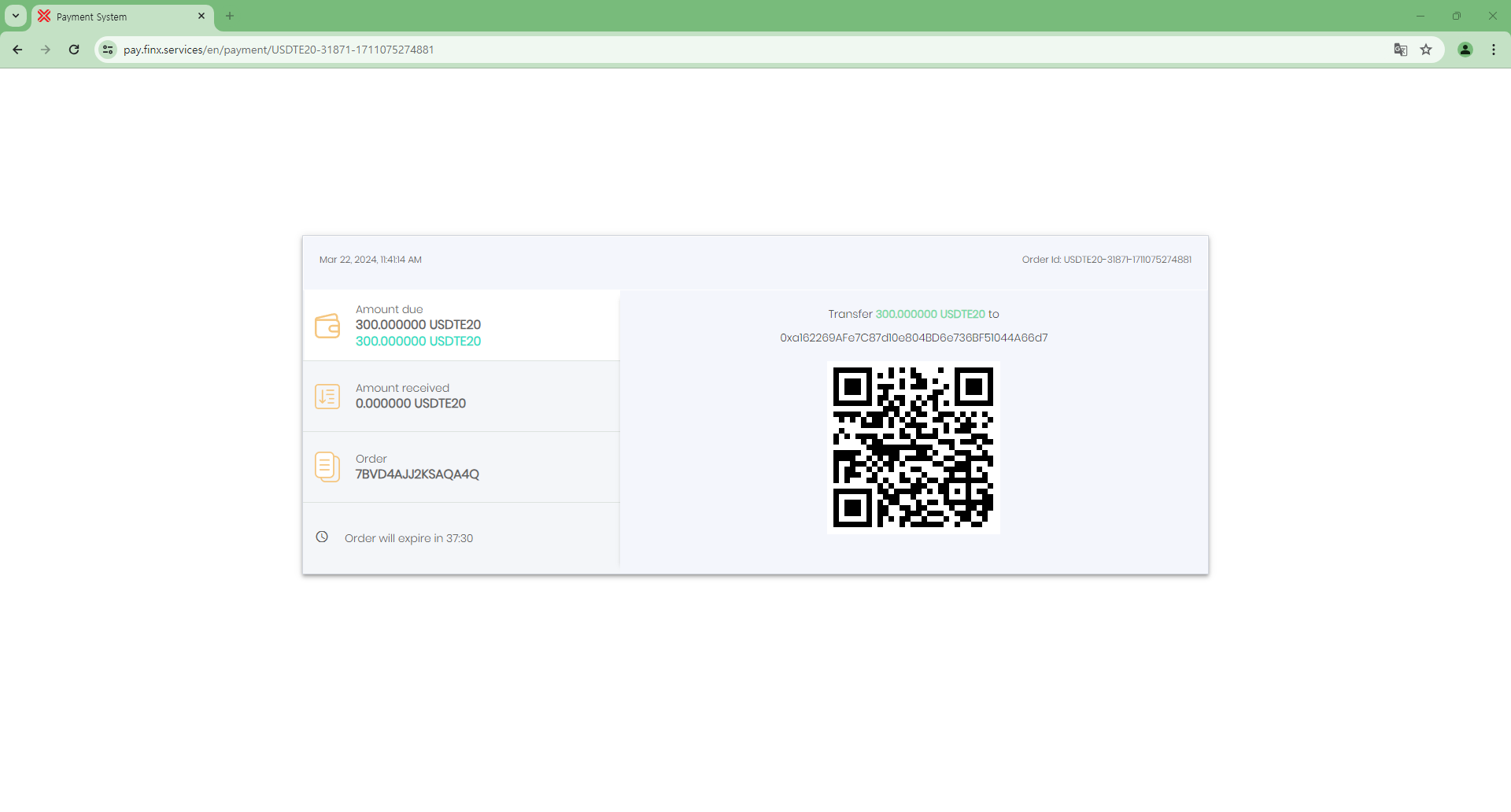Click the 0xa162 wallet address text
Viewport: 1511px width, 812px height.
913,338
